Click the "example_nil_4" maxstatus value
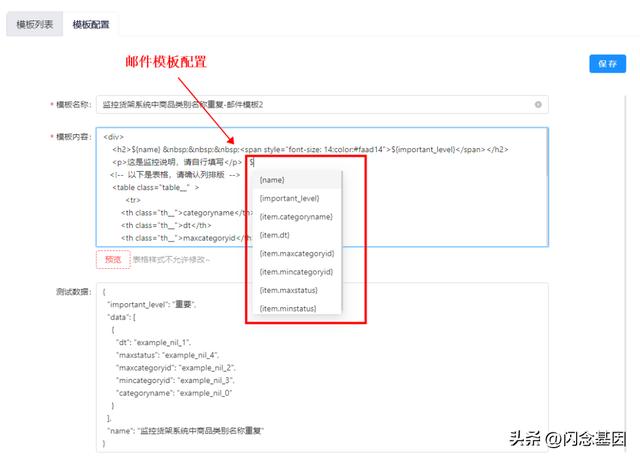The image size is (640, 460). (190, 355)
